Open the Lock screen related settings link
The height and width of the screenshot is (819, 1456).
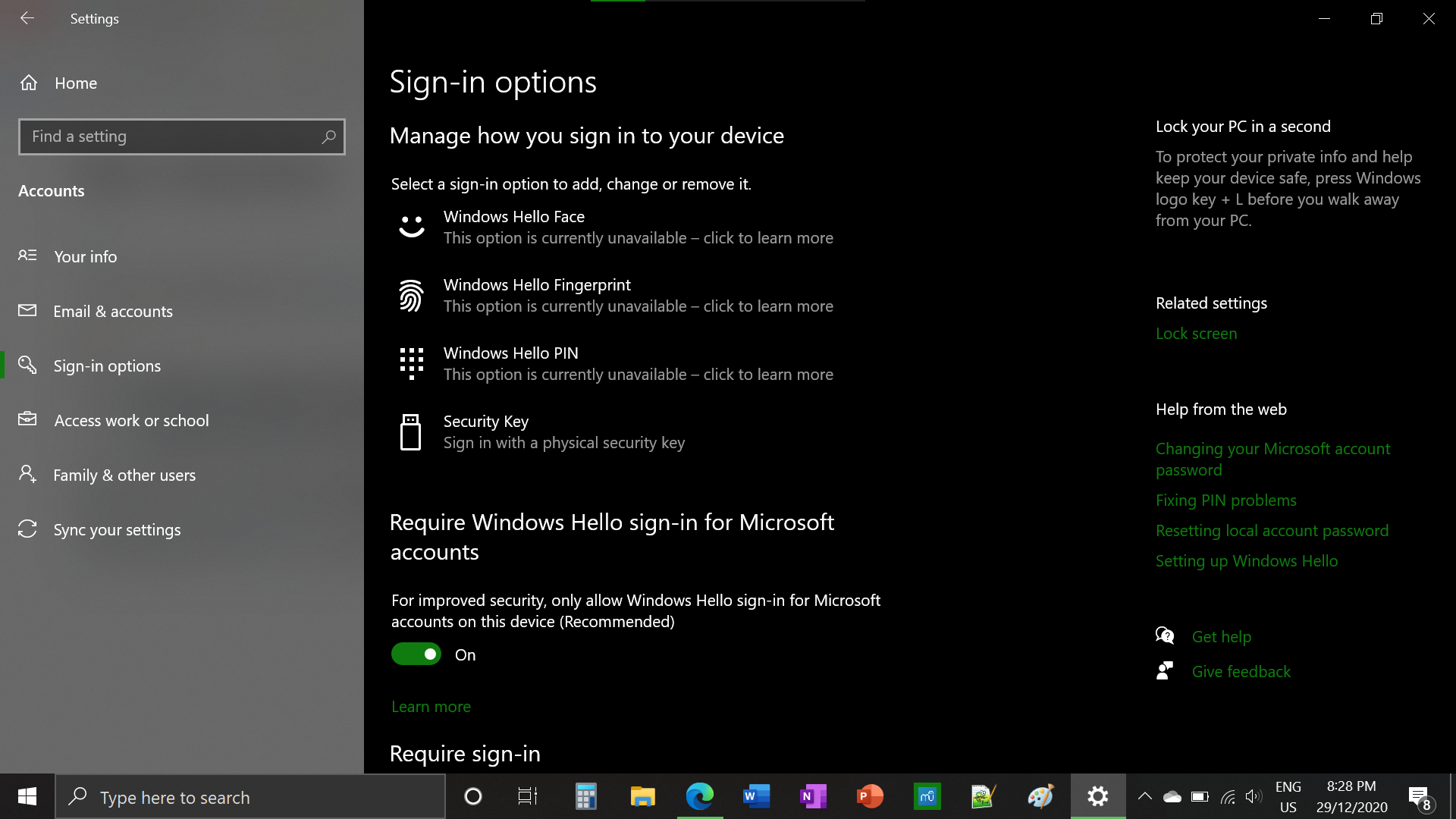tap(1196, 334)
